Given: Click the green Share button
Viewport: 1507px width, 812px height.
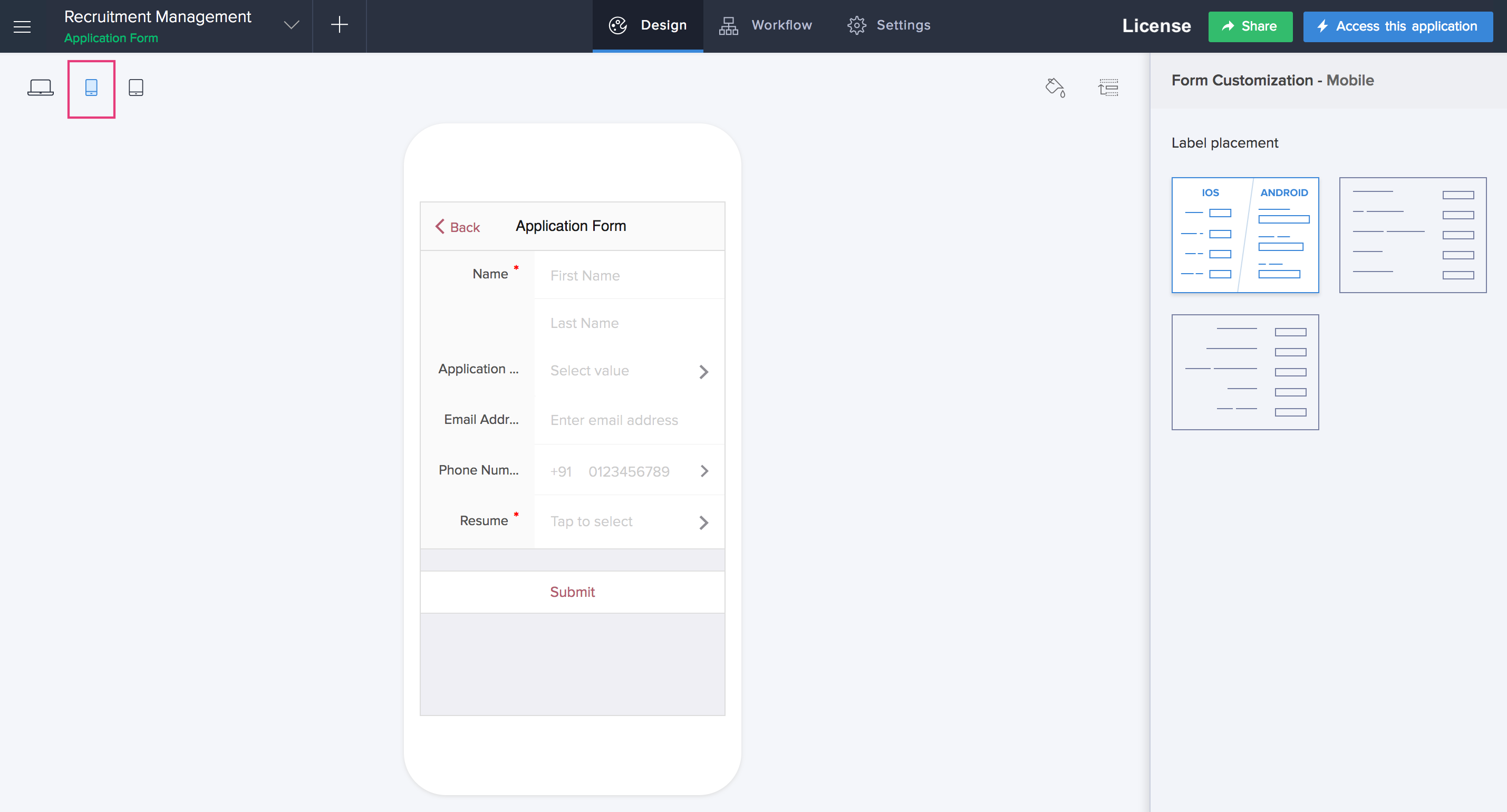Looking at the screenshot, I should 1250,26.
